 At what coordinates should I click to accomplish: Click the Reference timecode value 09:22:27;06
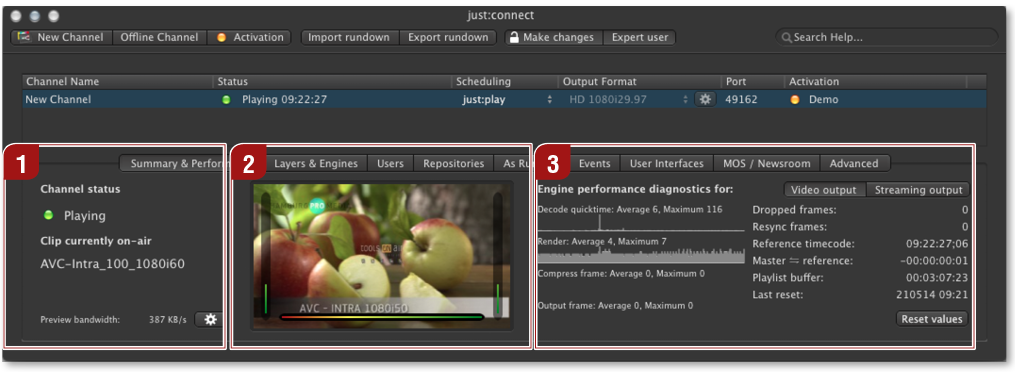(936, 244)
